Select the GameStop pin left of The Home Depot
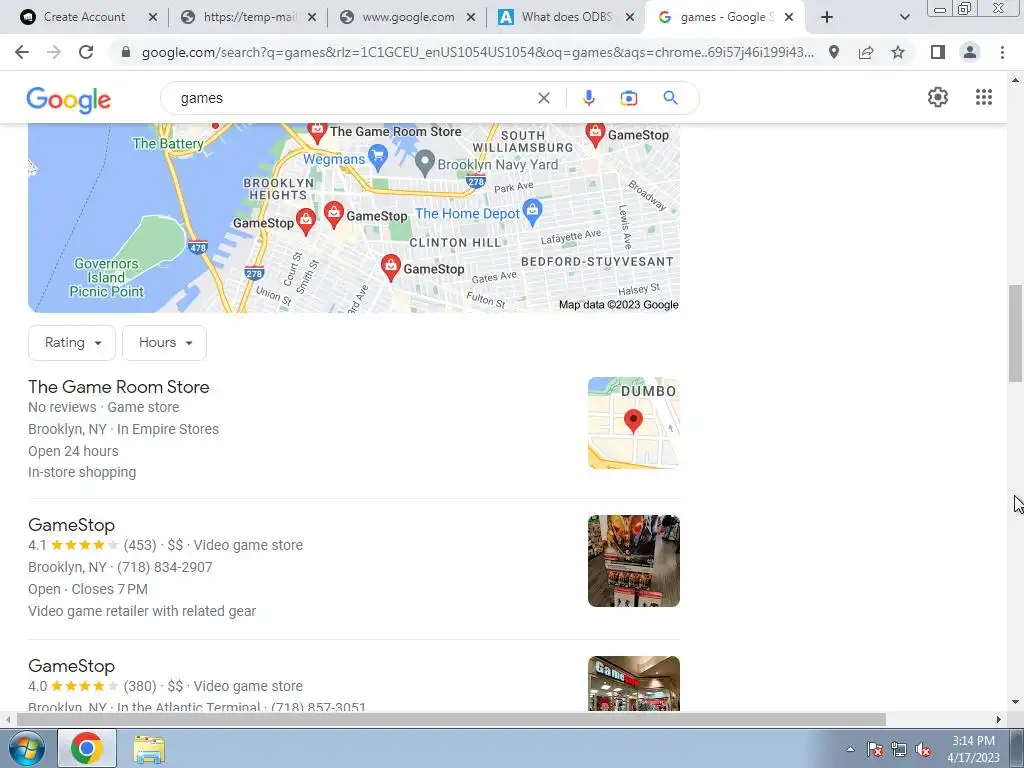 (x=334, y=215)
